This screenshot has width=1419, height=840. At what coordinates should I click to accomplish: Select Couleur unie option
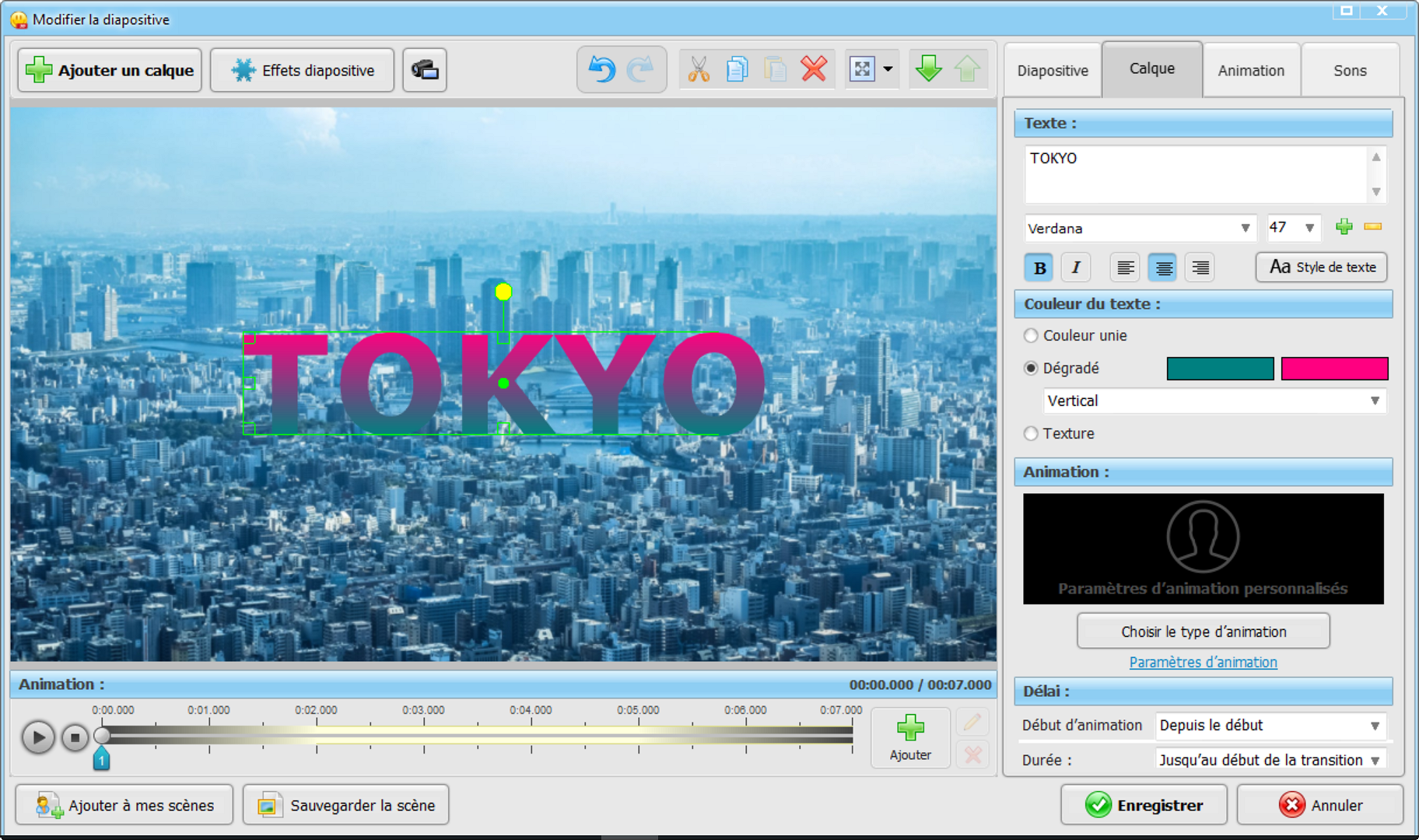(1075, 335)
